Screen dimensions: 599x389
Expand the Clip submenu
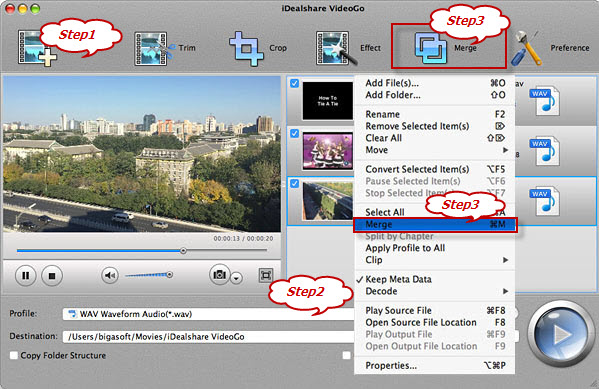tap(434, 260)
